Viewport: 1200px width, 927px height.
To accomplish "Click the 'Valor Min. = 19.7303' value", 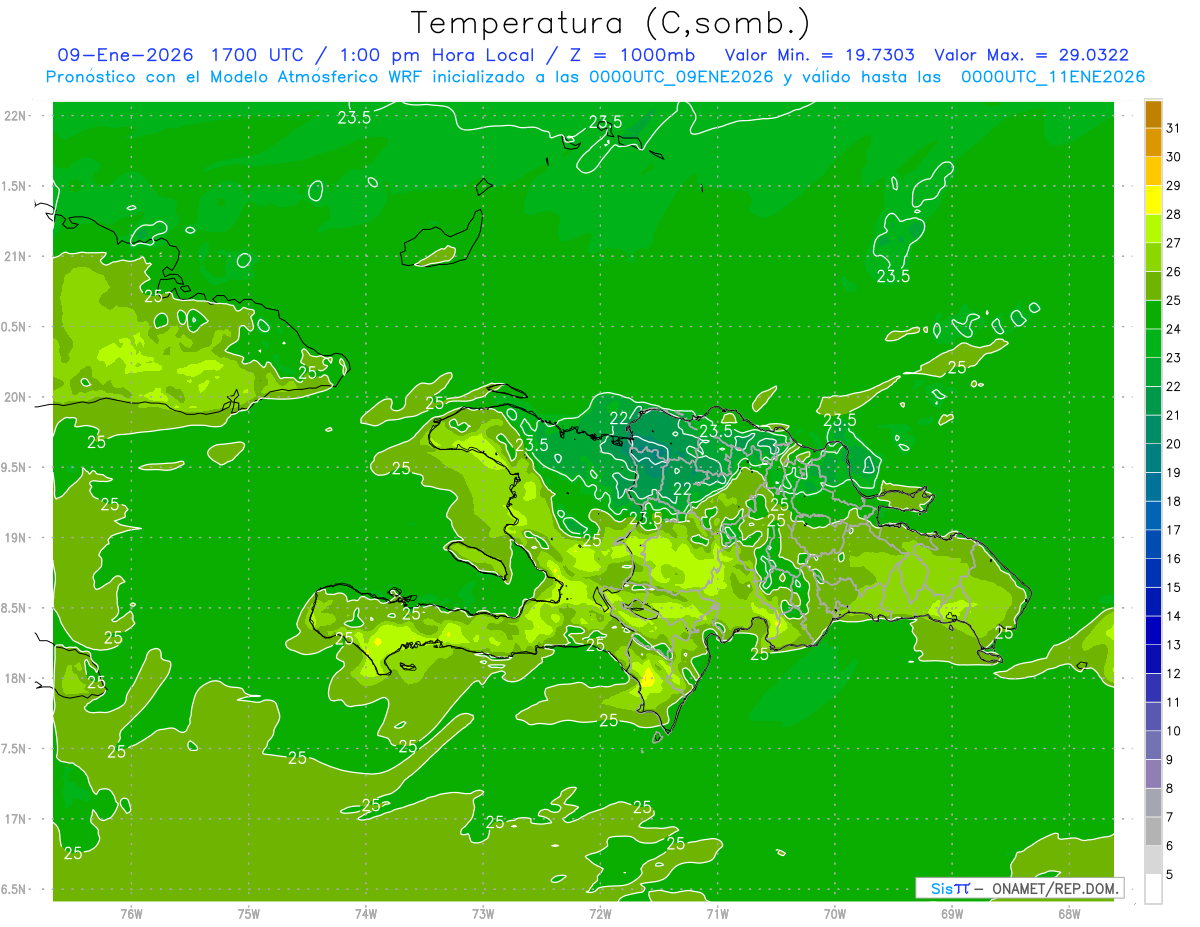I will tap(819, 55).
